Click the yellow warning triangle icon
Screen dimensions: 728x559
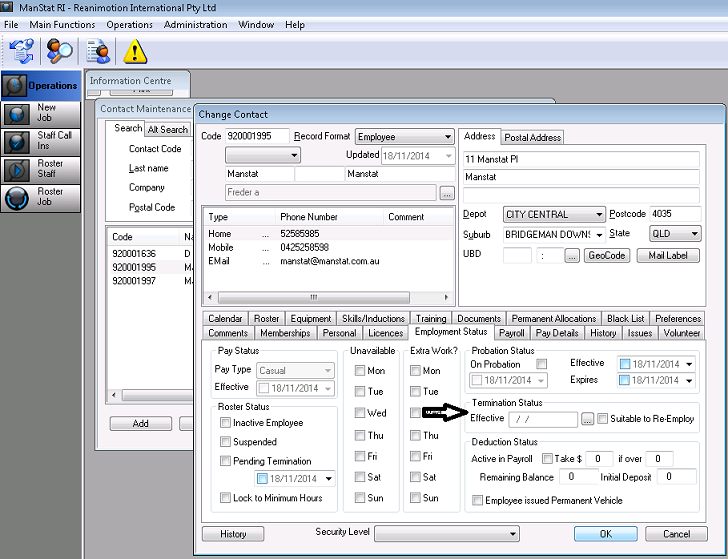(x=135, y=50)
